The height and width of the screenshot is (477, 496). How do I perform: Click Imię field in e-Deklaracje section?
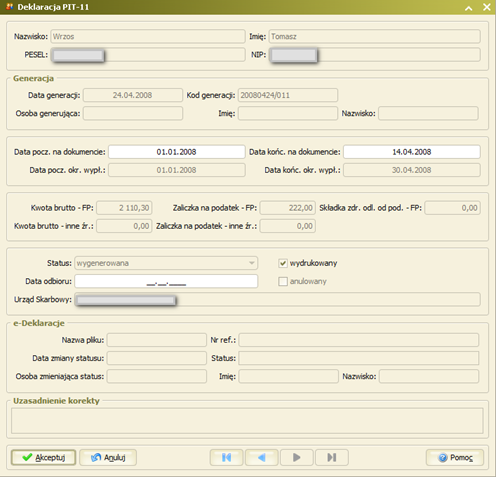pyautogui.click(x=289, y=376)
